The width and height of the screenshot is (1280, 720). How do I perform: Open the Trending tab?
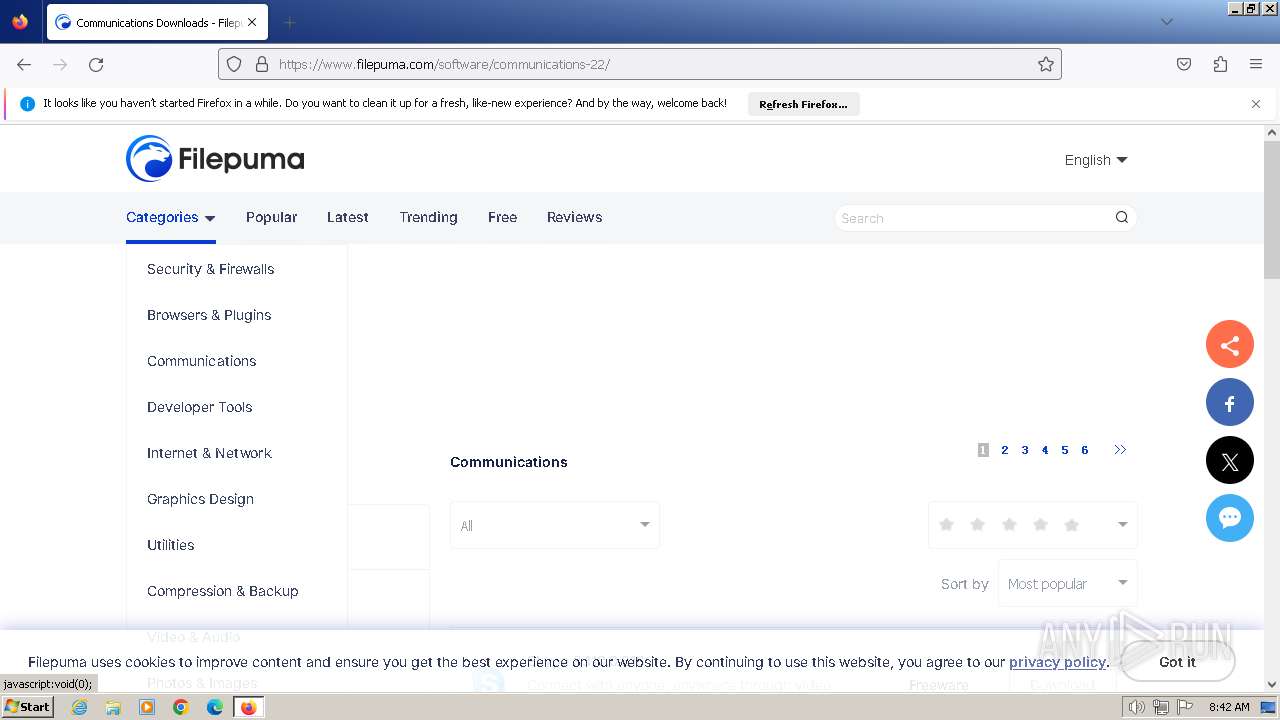(x=428, y=217)
